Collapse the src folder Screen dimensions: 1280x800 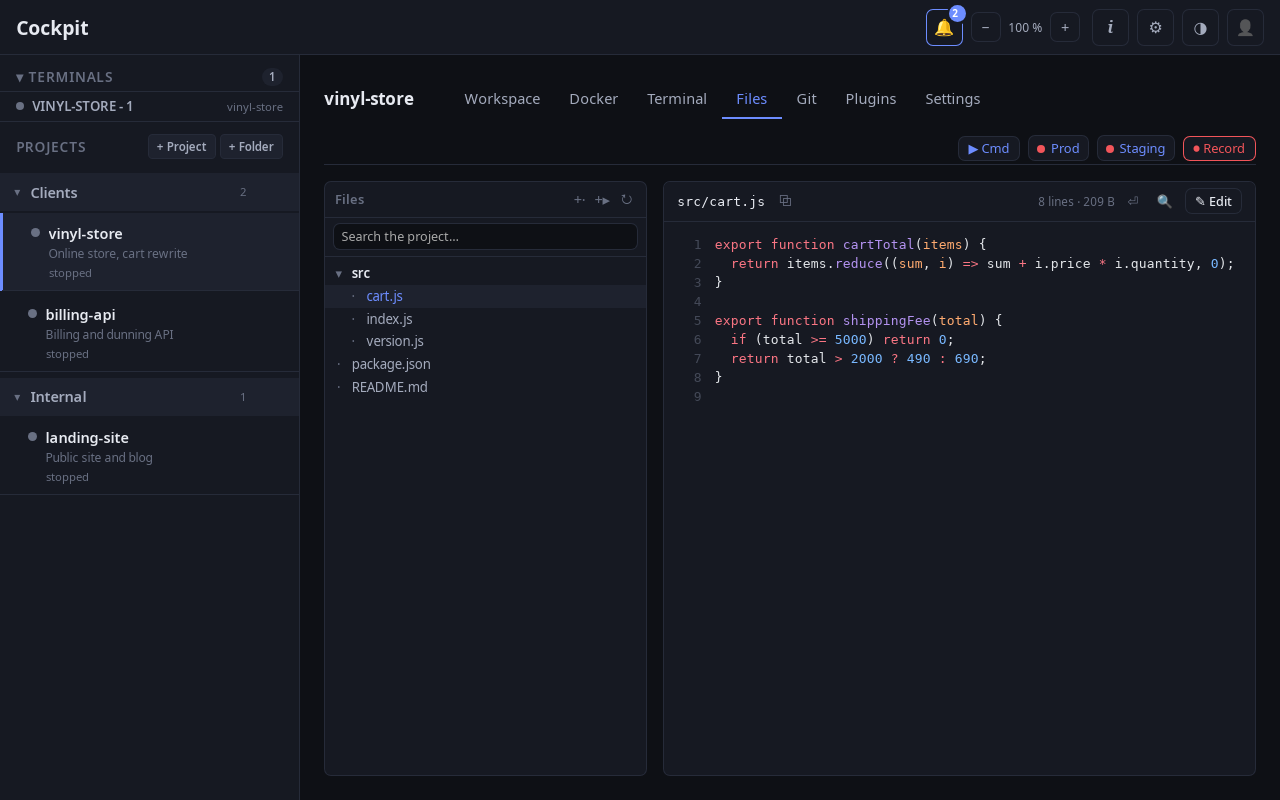pos(485,273)
